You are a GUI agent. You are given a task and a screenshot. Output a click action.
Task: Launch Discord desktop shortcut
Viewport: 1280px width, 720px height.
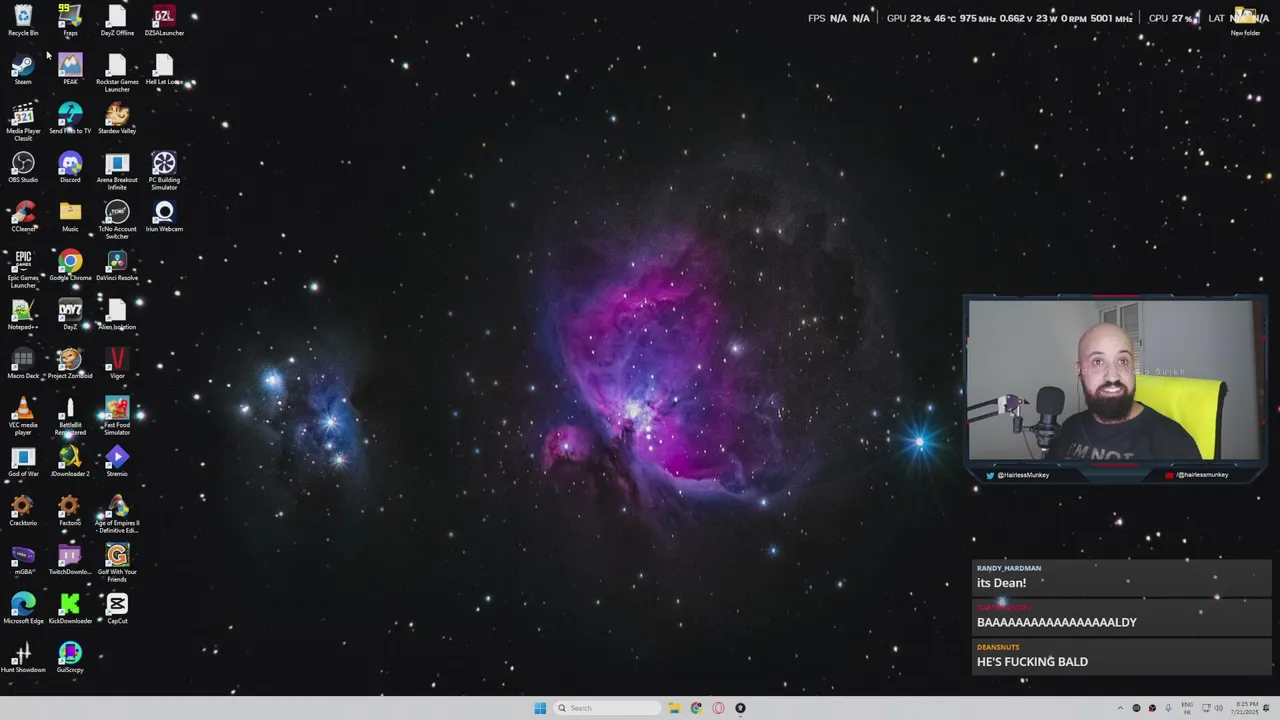coord(70,167)
